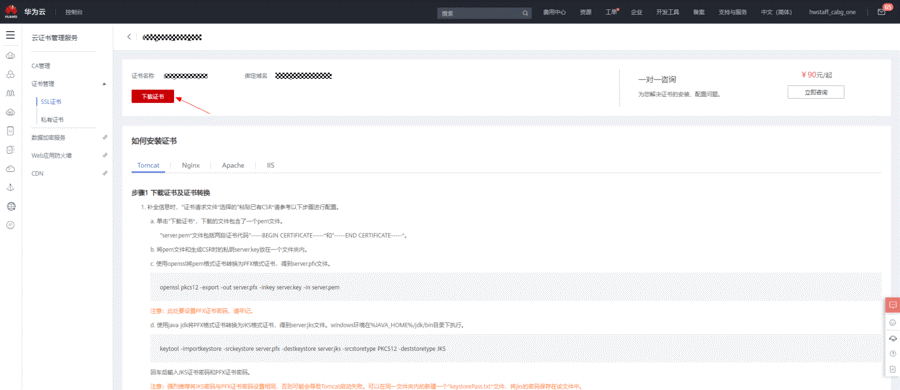Open the hamburger service list menu
Viewport: 900px width, 390px height.
[x=10, y=36]
